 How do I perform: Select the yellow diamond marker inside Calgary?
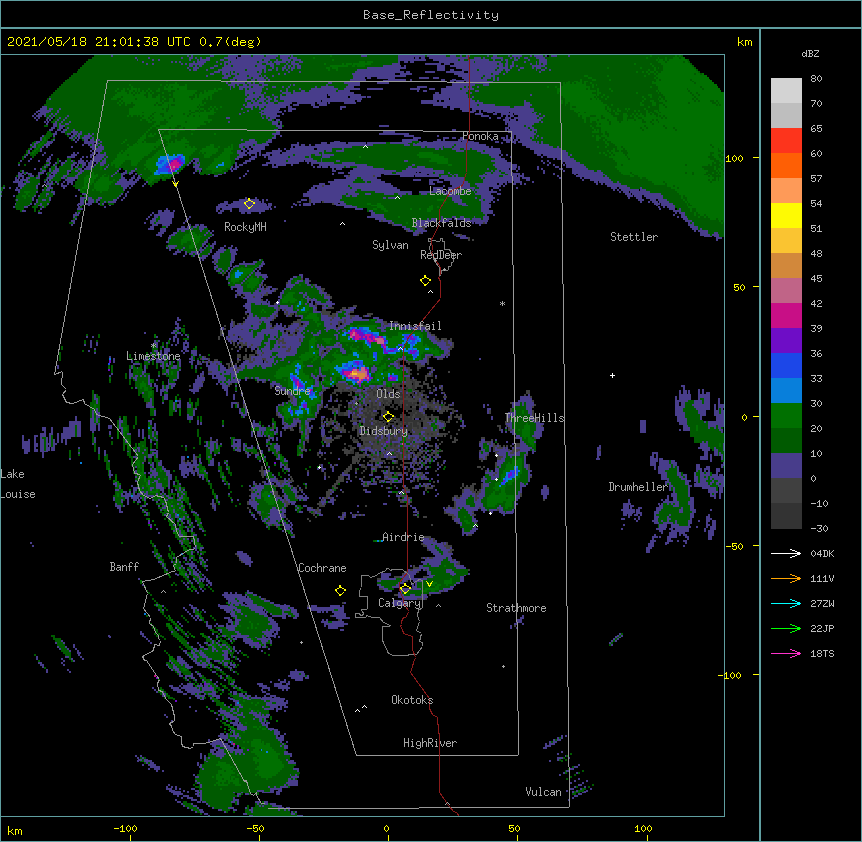pos(405,589)
